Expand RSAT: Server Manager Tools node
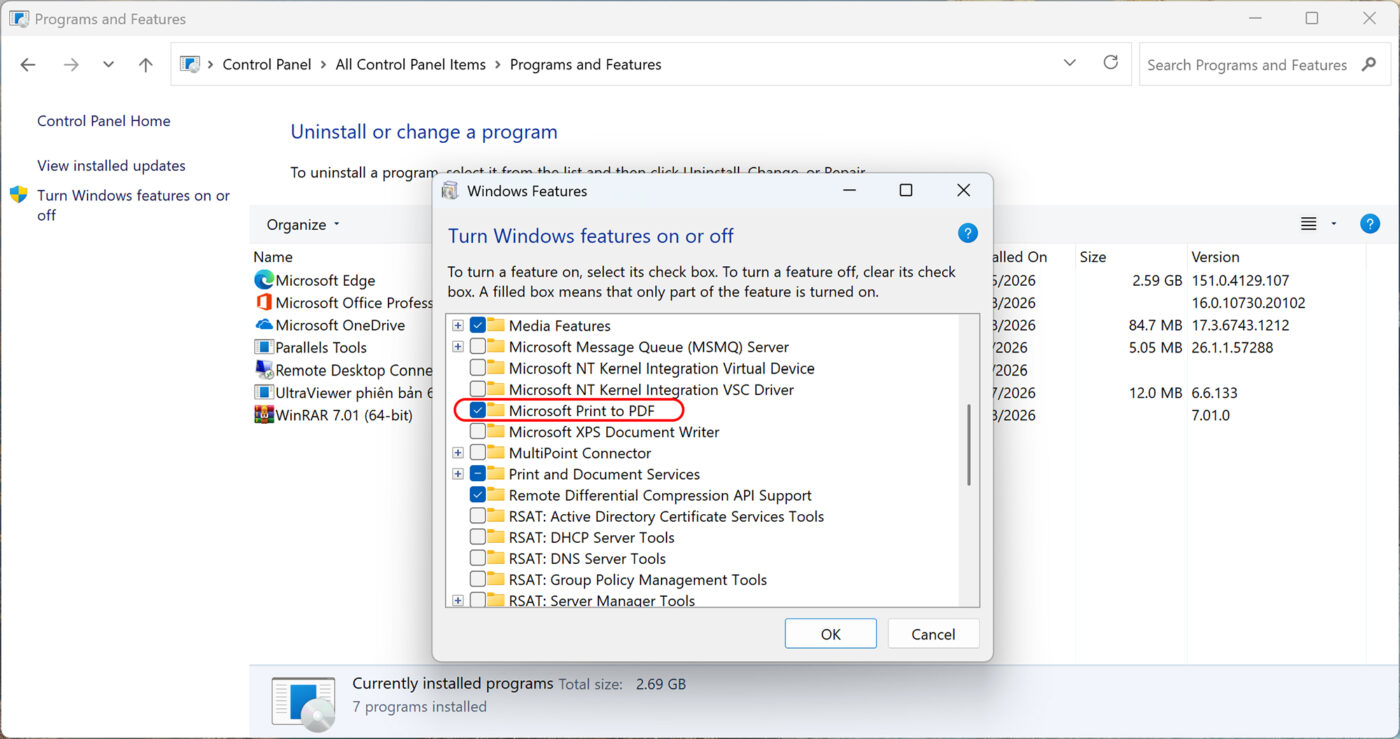The width and height of the screenshot is (1400, 739). point(458,600)
